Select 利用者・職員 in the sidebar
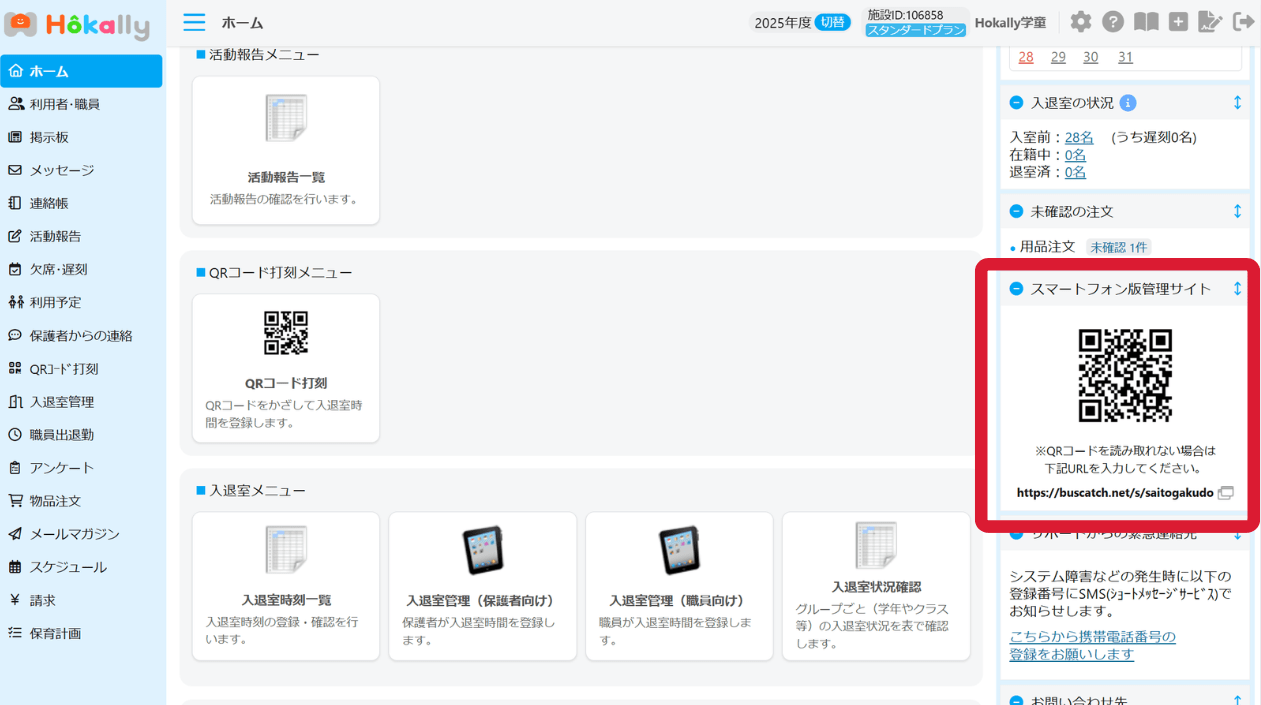Image resolution: width=1261 pixels, height=705 pixels. coord(65,104)
